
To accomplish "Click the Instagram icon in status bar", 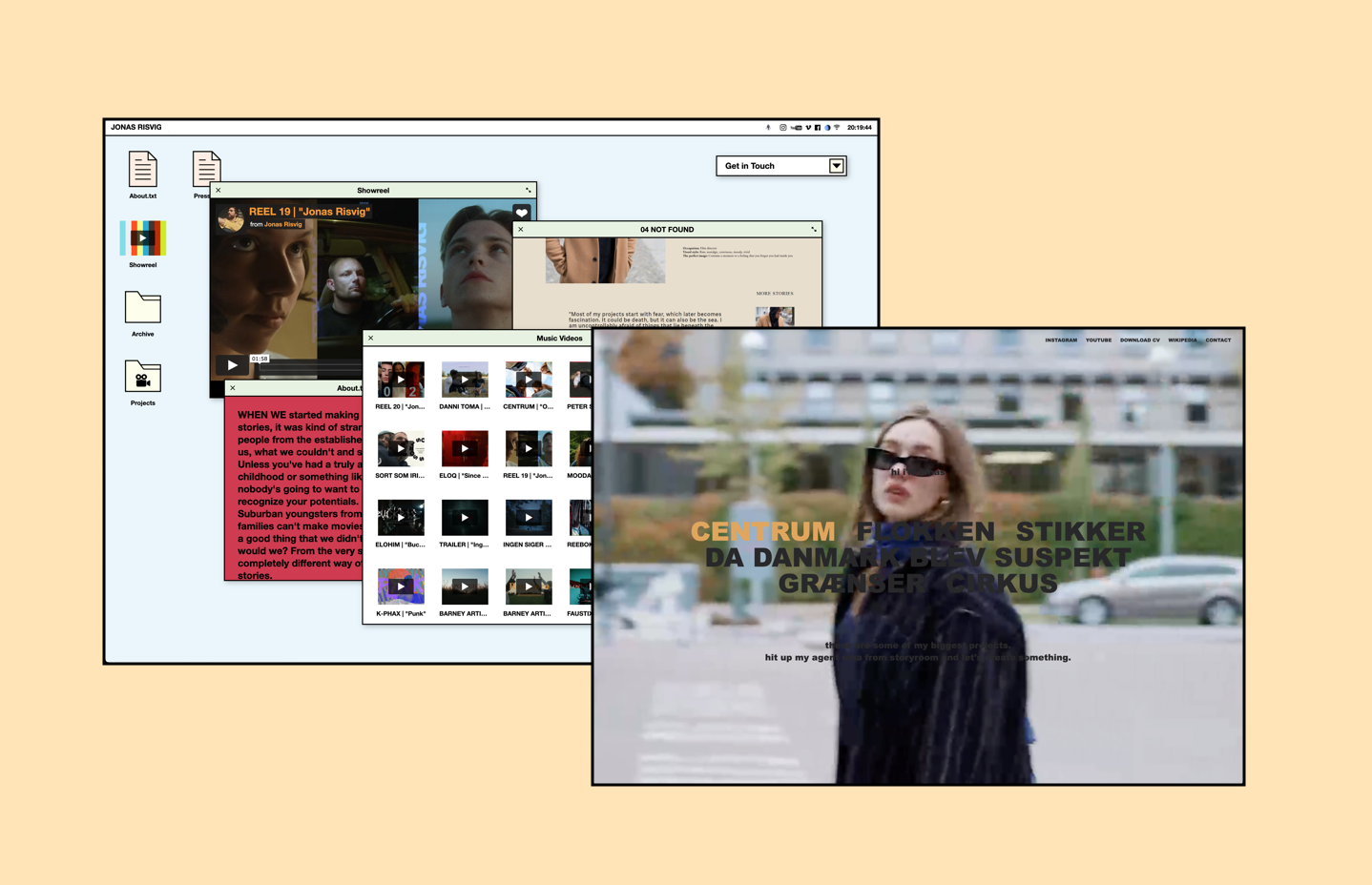I will 783,127.
